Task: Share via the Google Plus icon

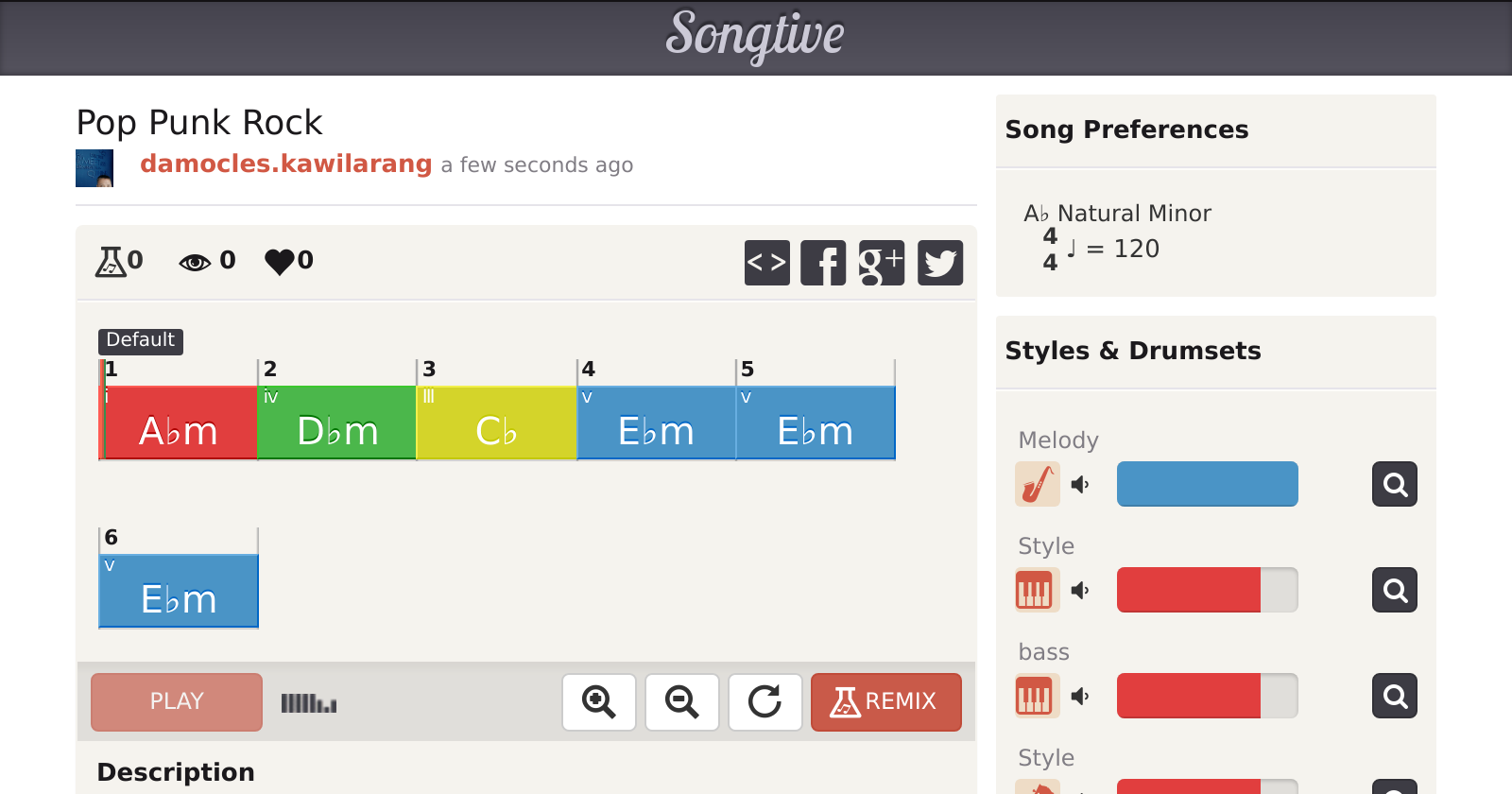Action: [x=882, y=262]
